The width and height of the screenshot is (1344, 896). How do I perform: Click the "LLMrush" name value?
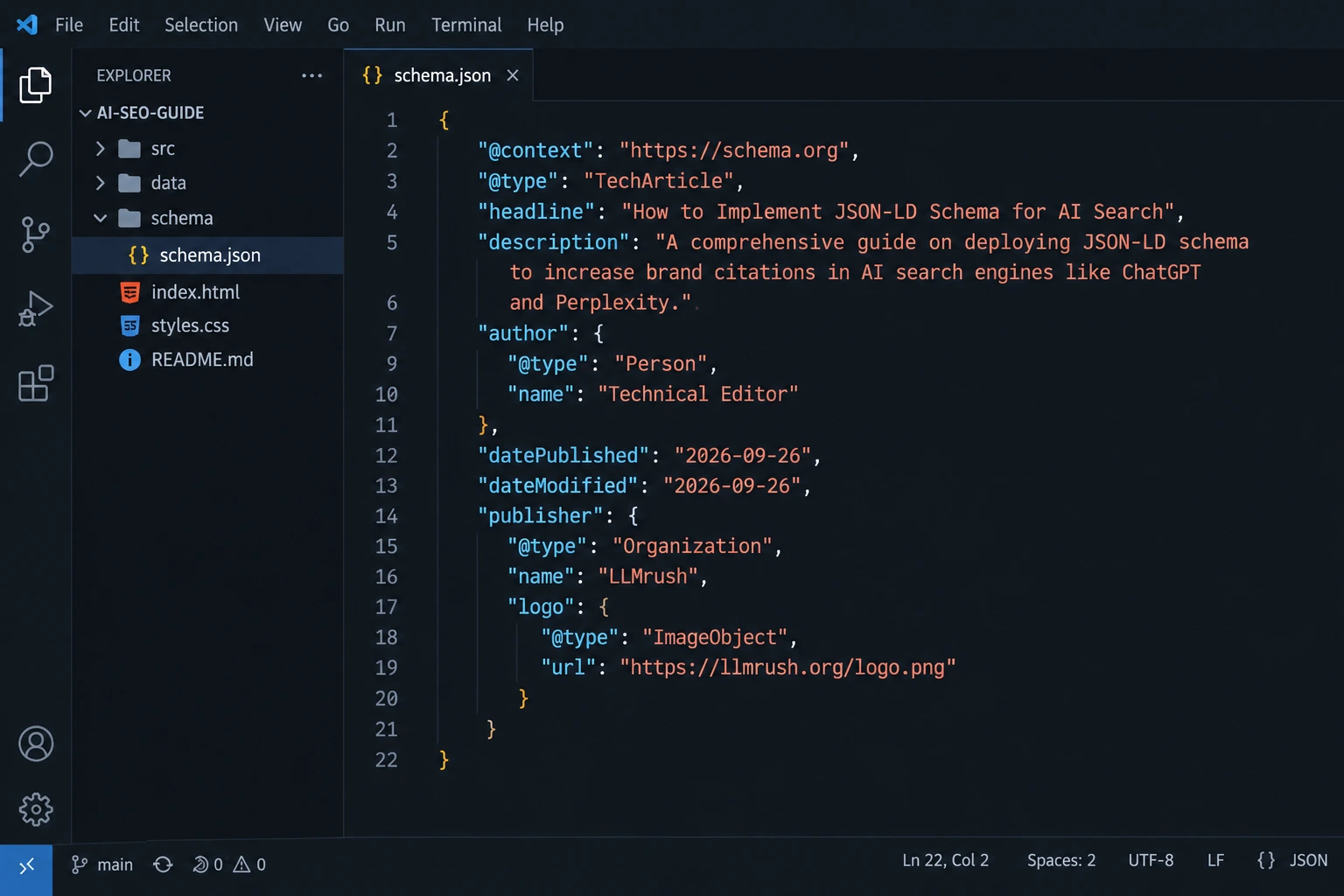click(648, 577)
